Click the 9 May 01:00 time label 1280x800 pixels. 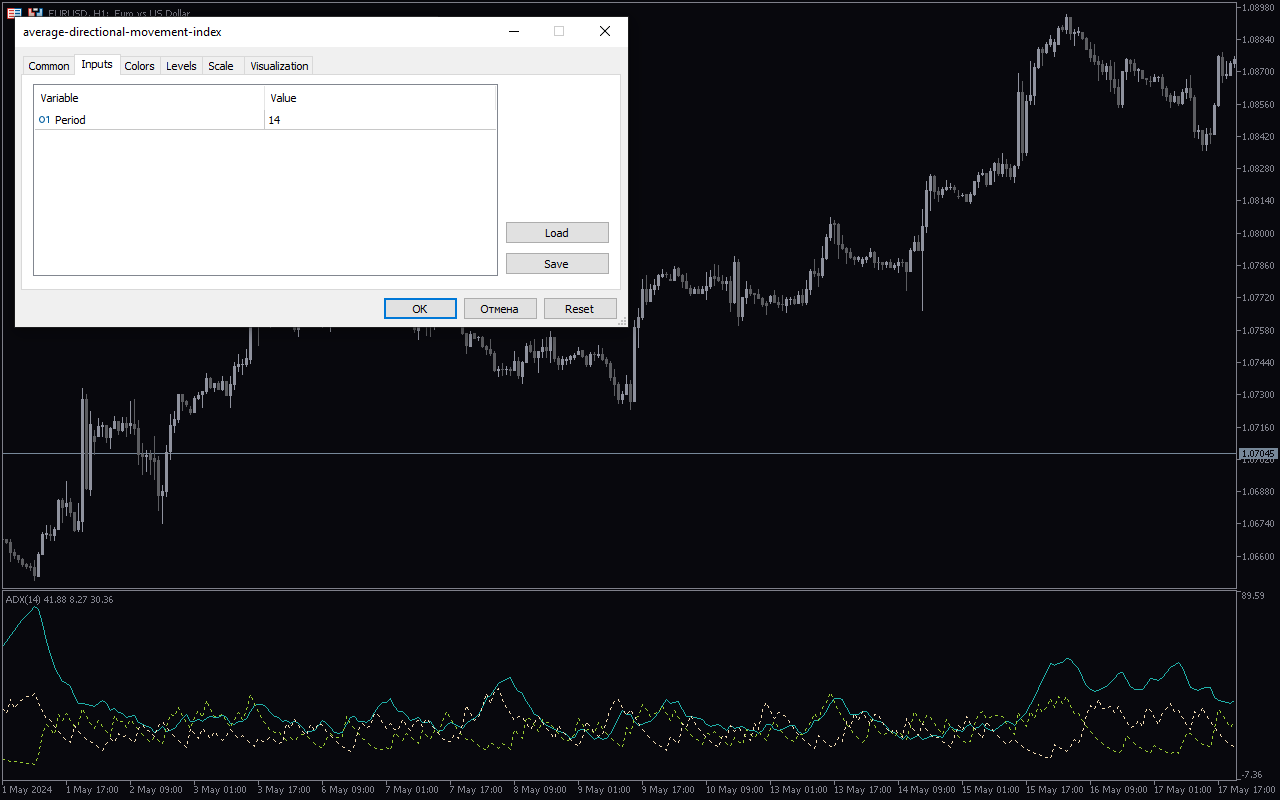click(x=604, y=790)
